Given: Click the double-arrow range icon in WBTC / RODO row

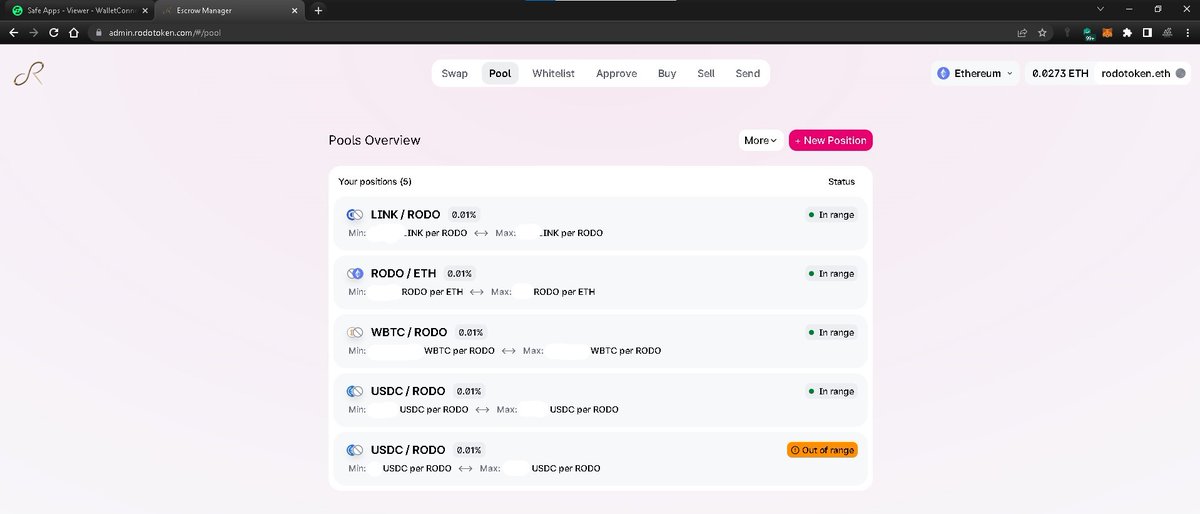Looking at the screenshot, I should coord(508,351).
